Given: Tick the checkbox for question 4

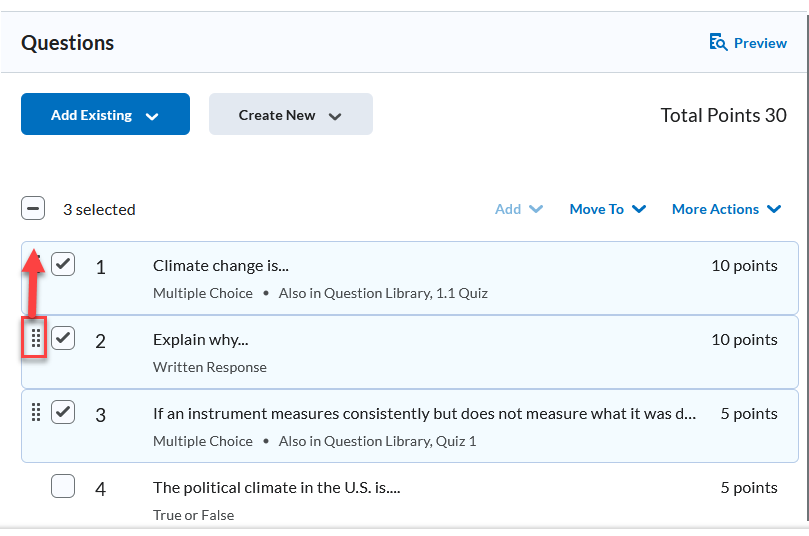Looking at the screenshot, I should (x=63, y=486).
